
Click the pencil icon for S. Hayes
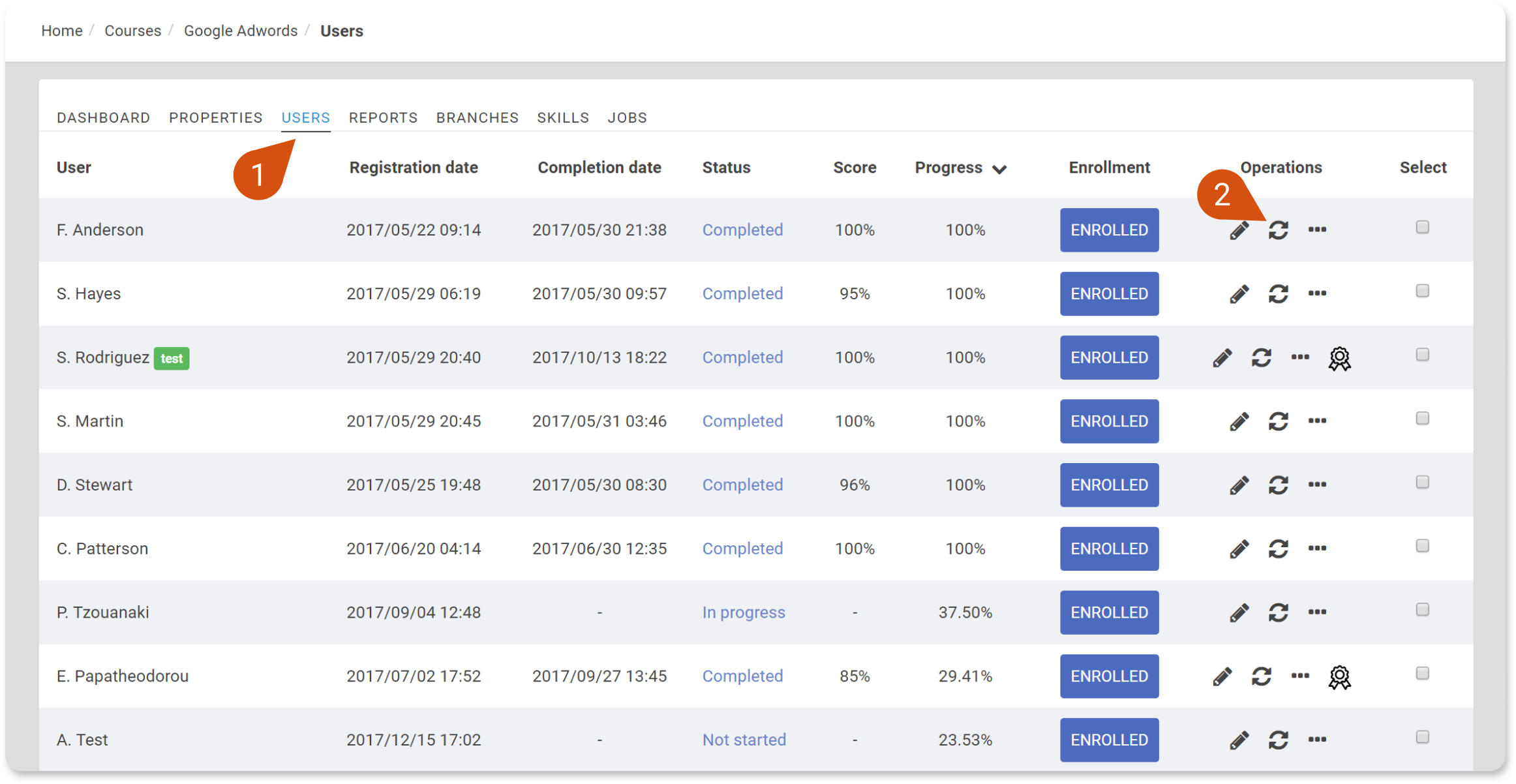point(1239,294)
